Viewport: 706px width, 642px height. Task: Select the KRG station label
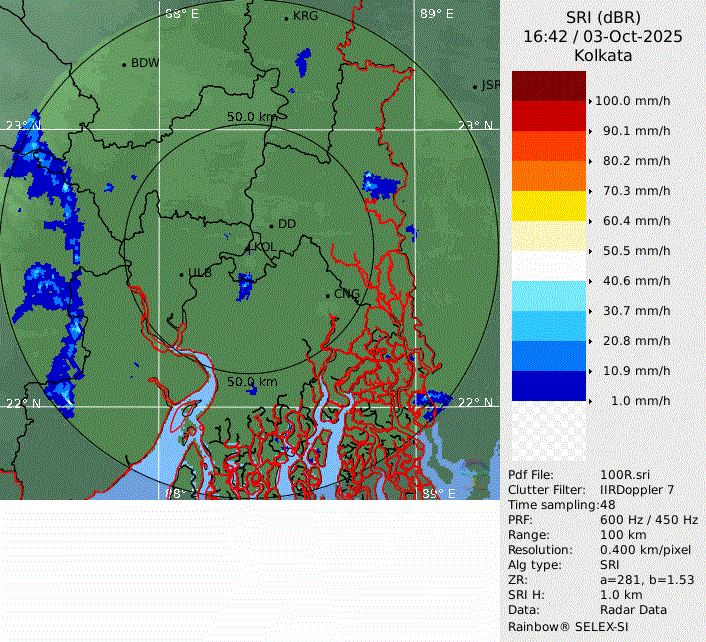pyautogui.click(x=304, y=17)
